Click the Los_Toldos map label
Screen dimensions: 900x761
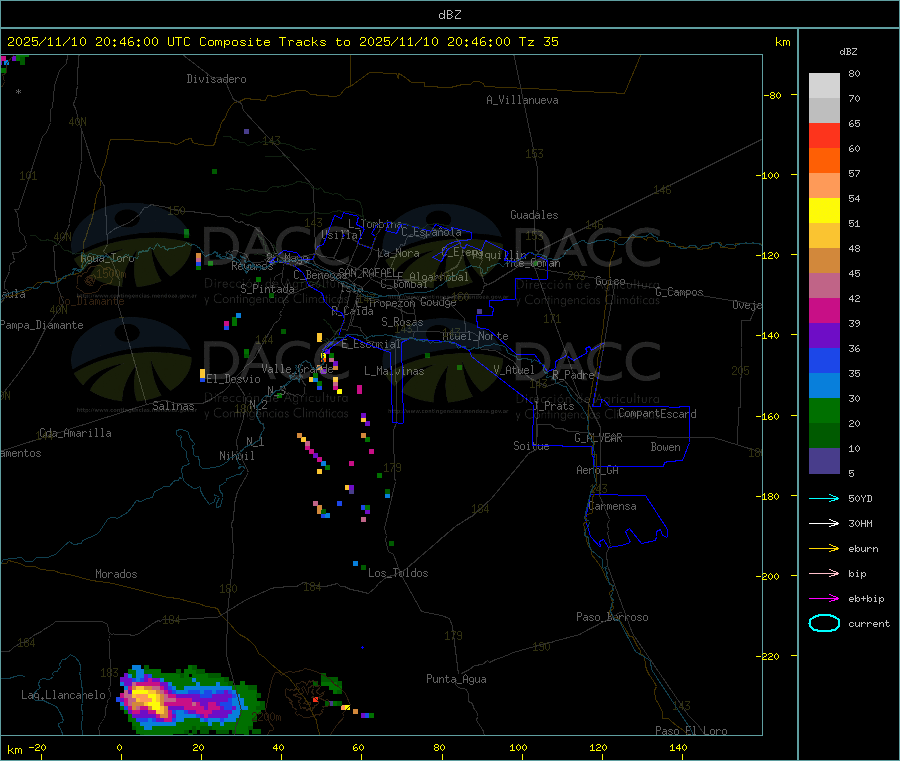398,573
